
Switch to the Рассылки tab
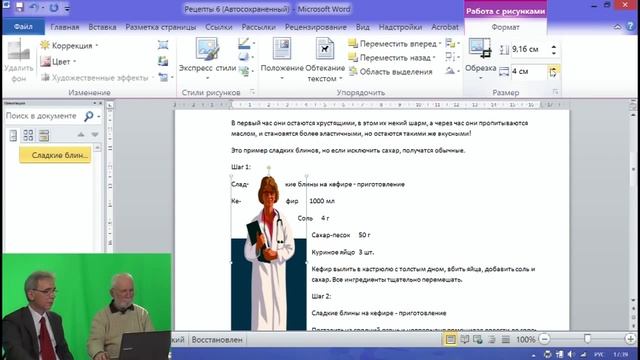click(258, 27)
